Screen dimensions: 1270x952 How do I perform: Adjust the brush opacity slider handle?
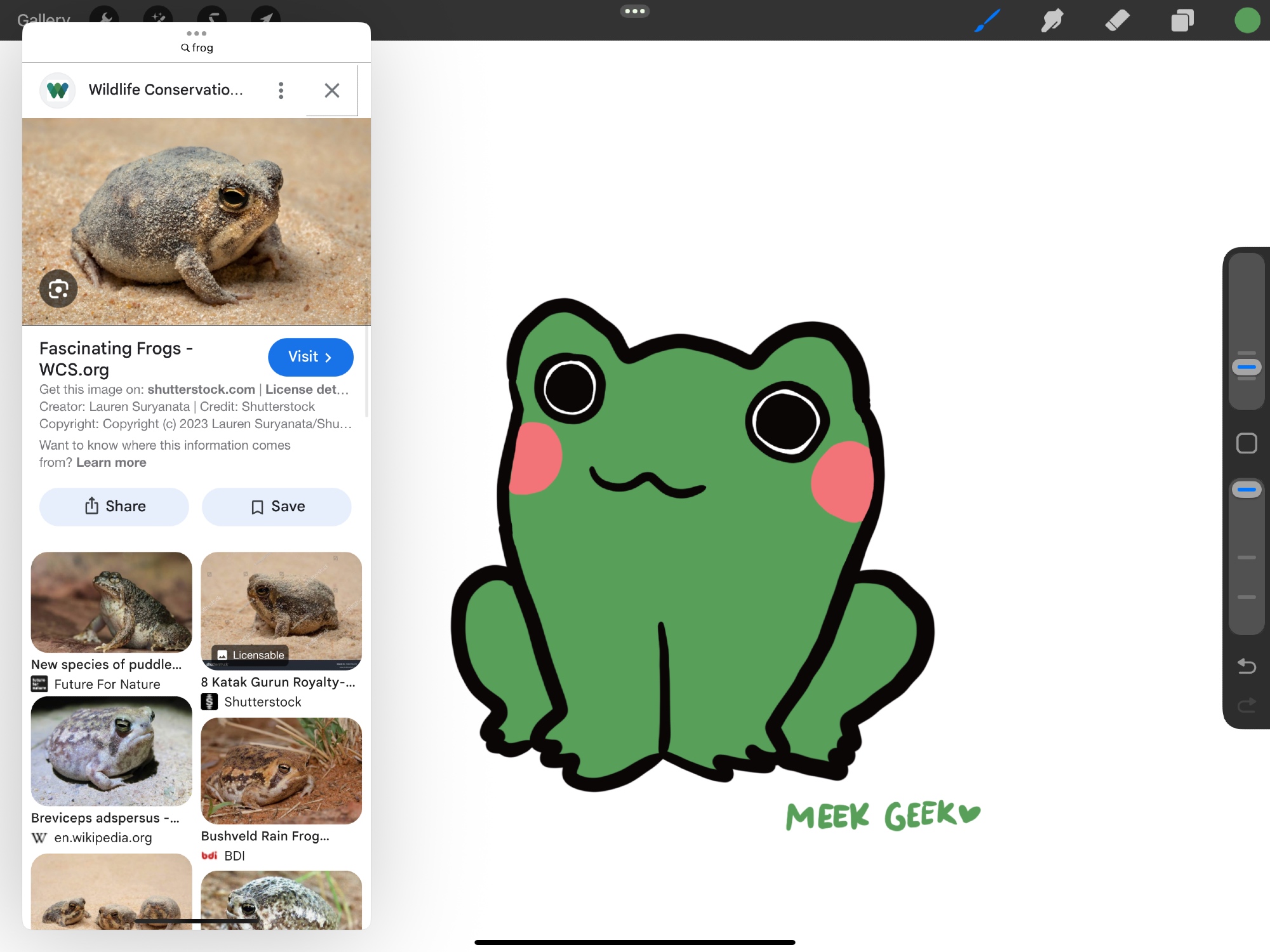tap(1247, 490)
